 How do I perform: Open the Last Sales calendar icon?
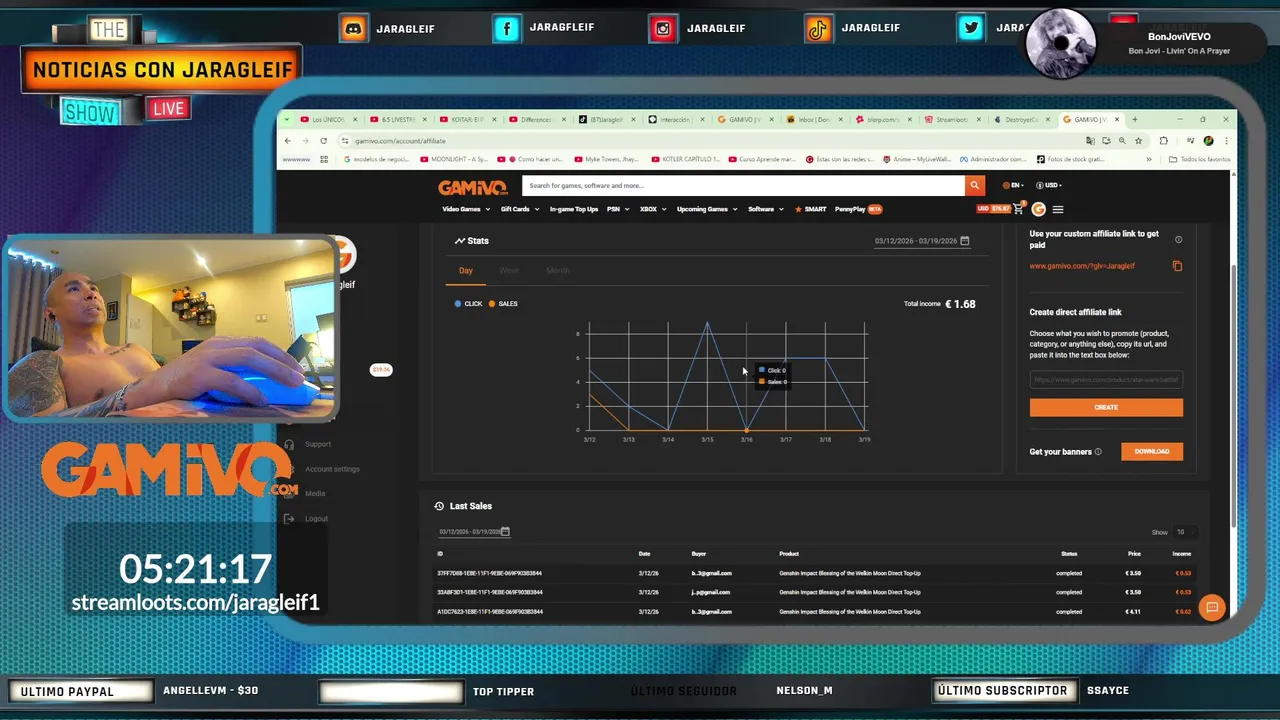pyautogui.click(x=505, y=532)
